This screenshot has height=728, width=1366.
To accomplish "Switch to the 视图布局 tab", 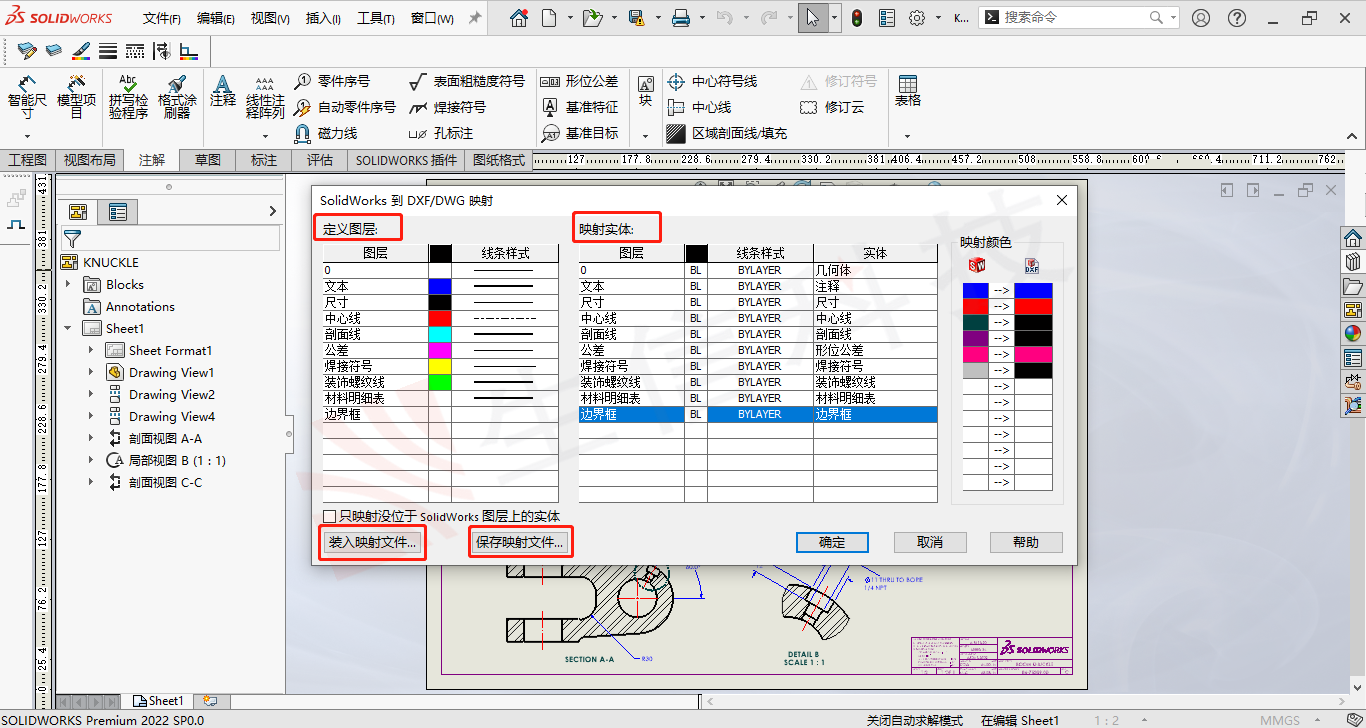I will pyautogui.click(x=89, y=160).
